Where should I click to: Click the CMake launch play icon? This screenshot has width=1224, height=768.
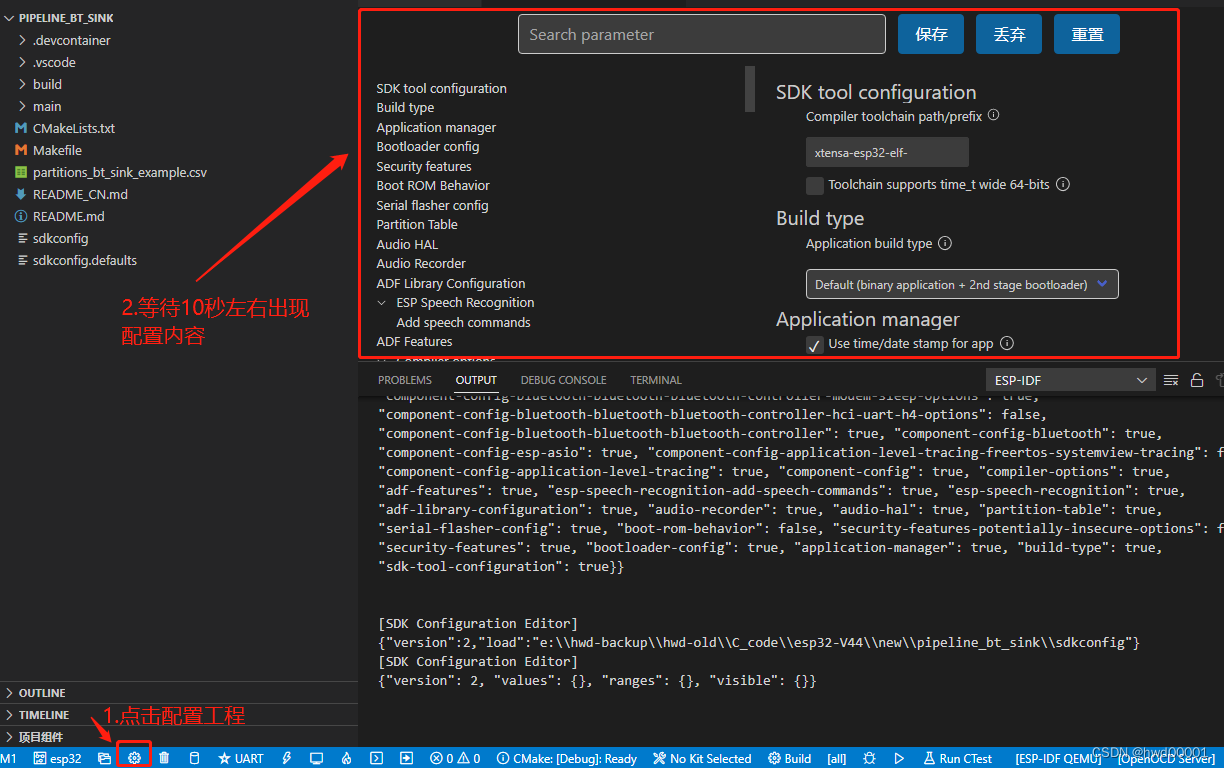click(x=899, y=758)
